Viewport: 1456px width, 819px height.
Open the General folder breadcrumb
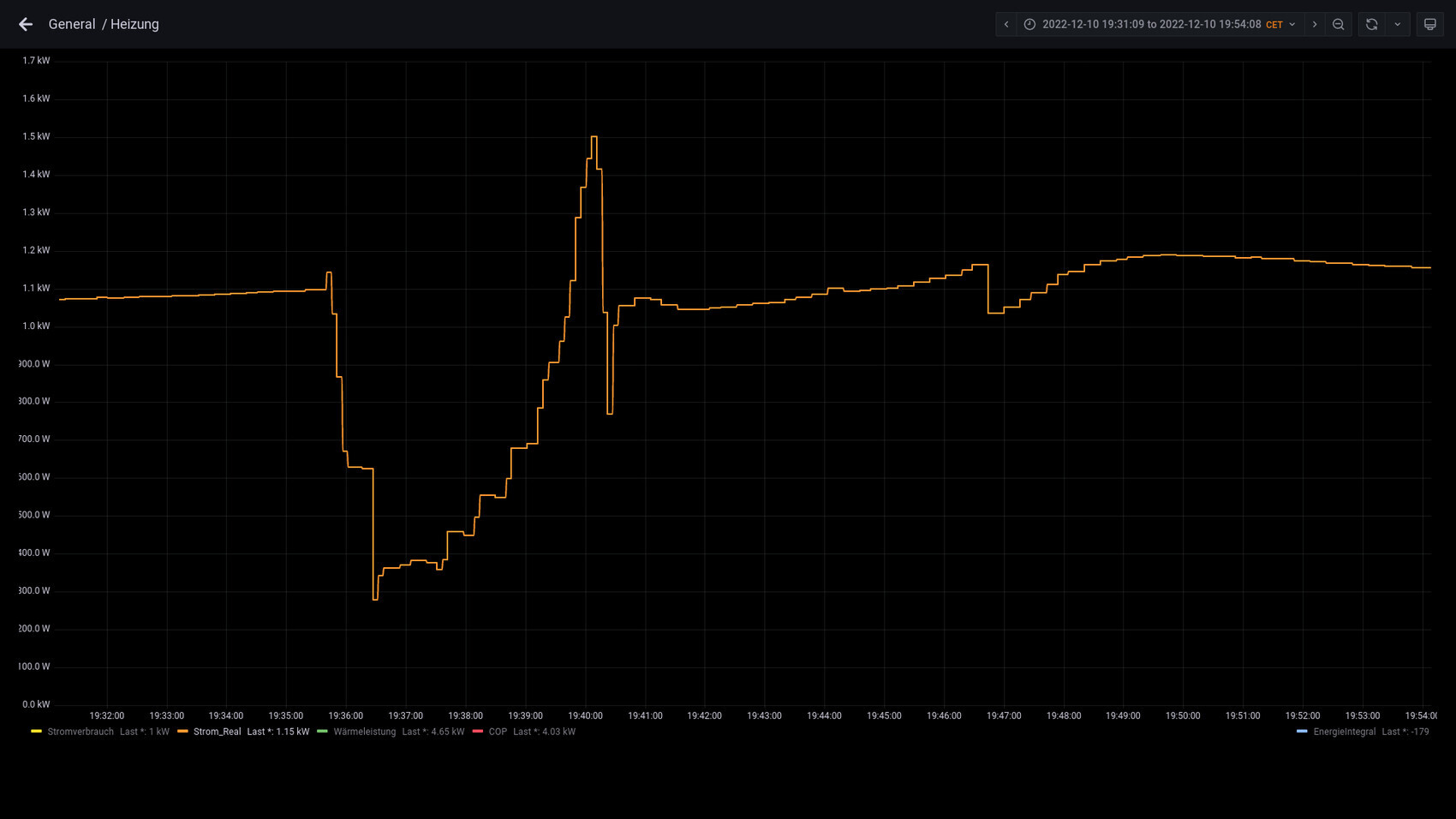pos(72,24)
